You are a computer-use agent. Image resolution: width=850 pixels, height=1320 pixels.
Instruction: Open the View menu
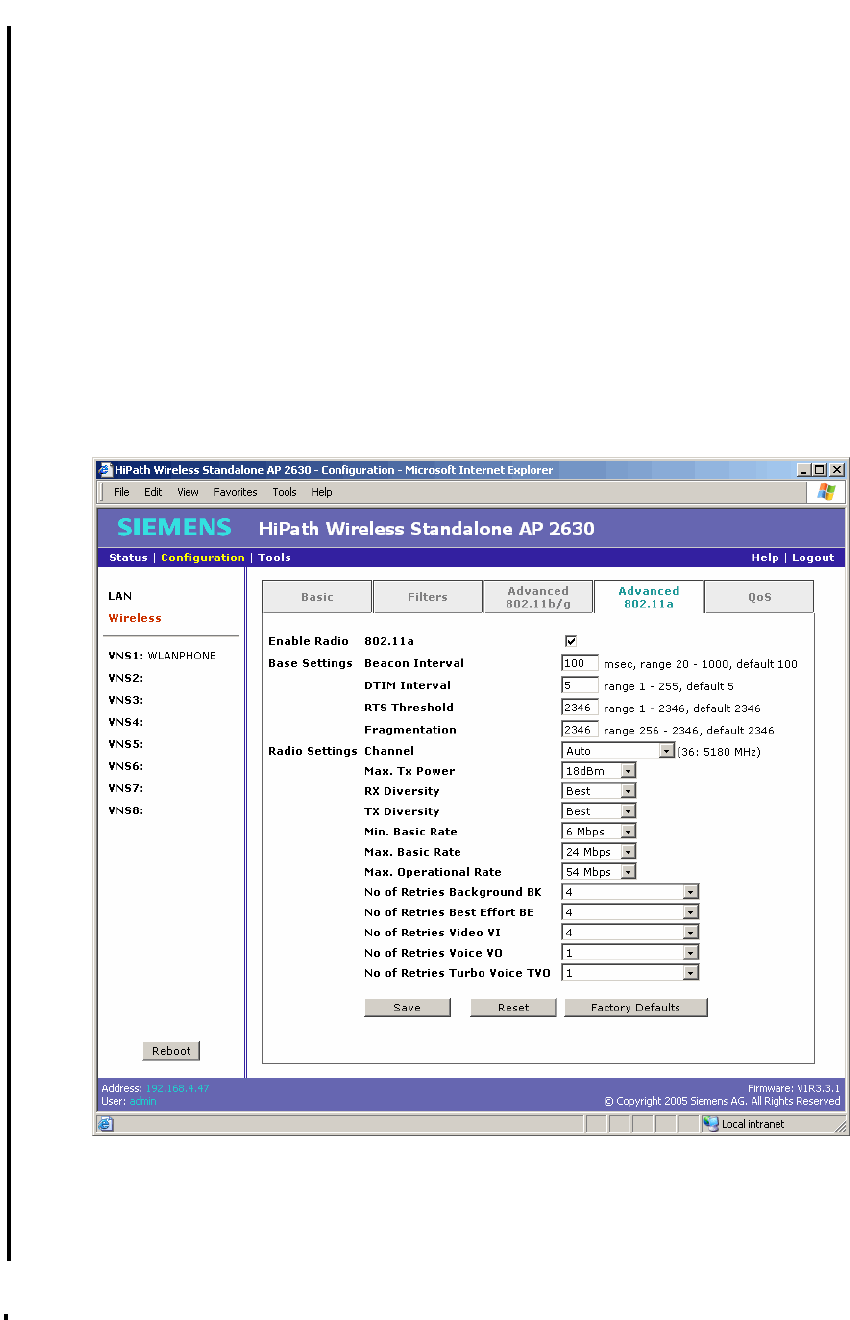(x=188, y=492)
